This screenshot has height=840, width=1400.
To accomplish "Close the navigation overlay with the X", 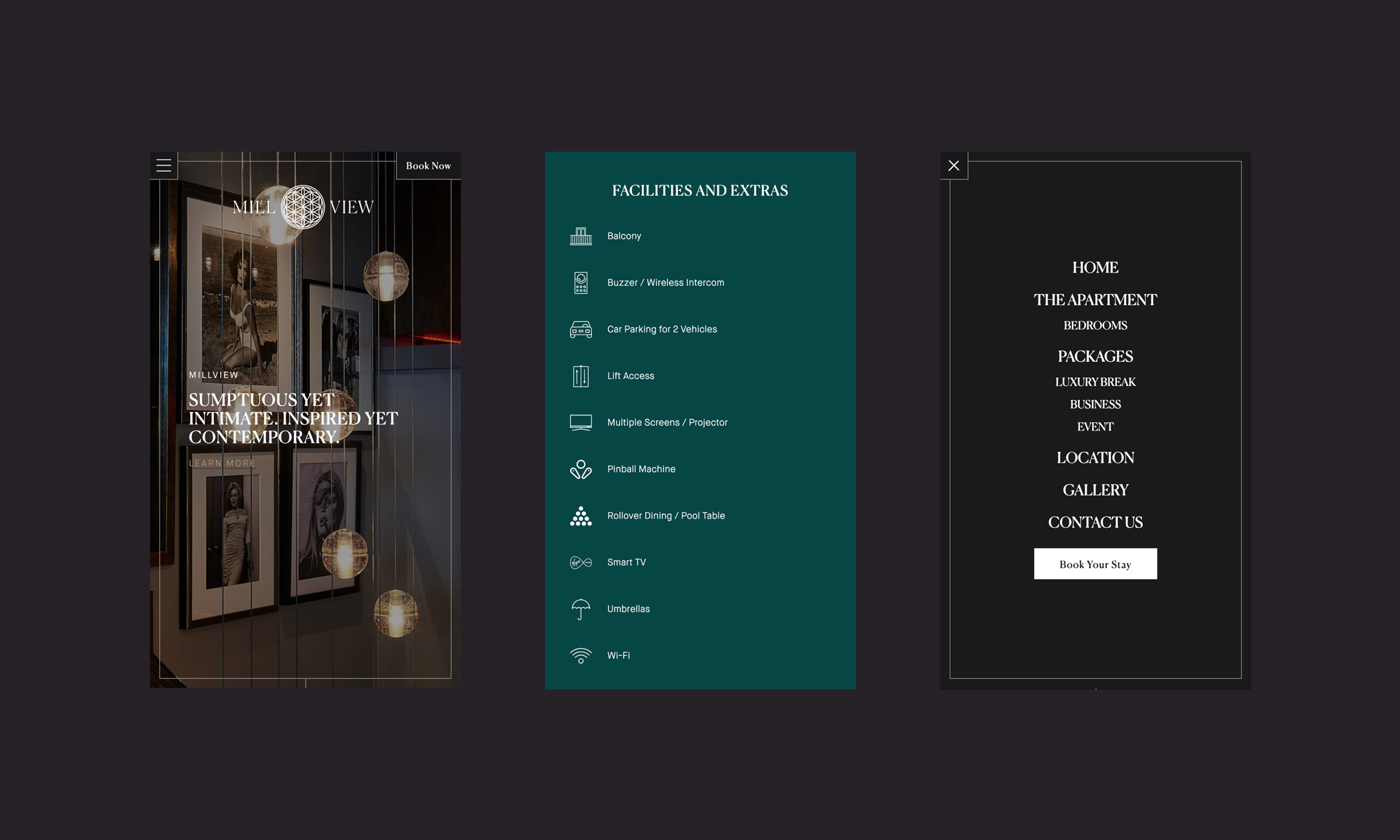I will point(953,165).
